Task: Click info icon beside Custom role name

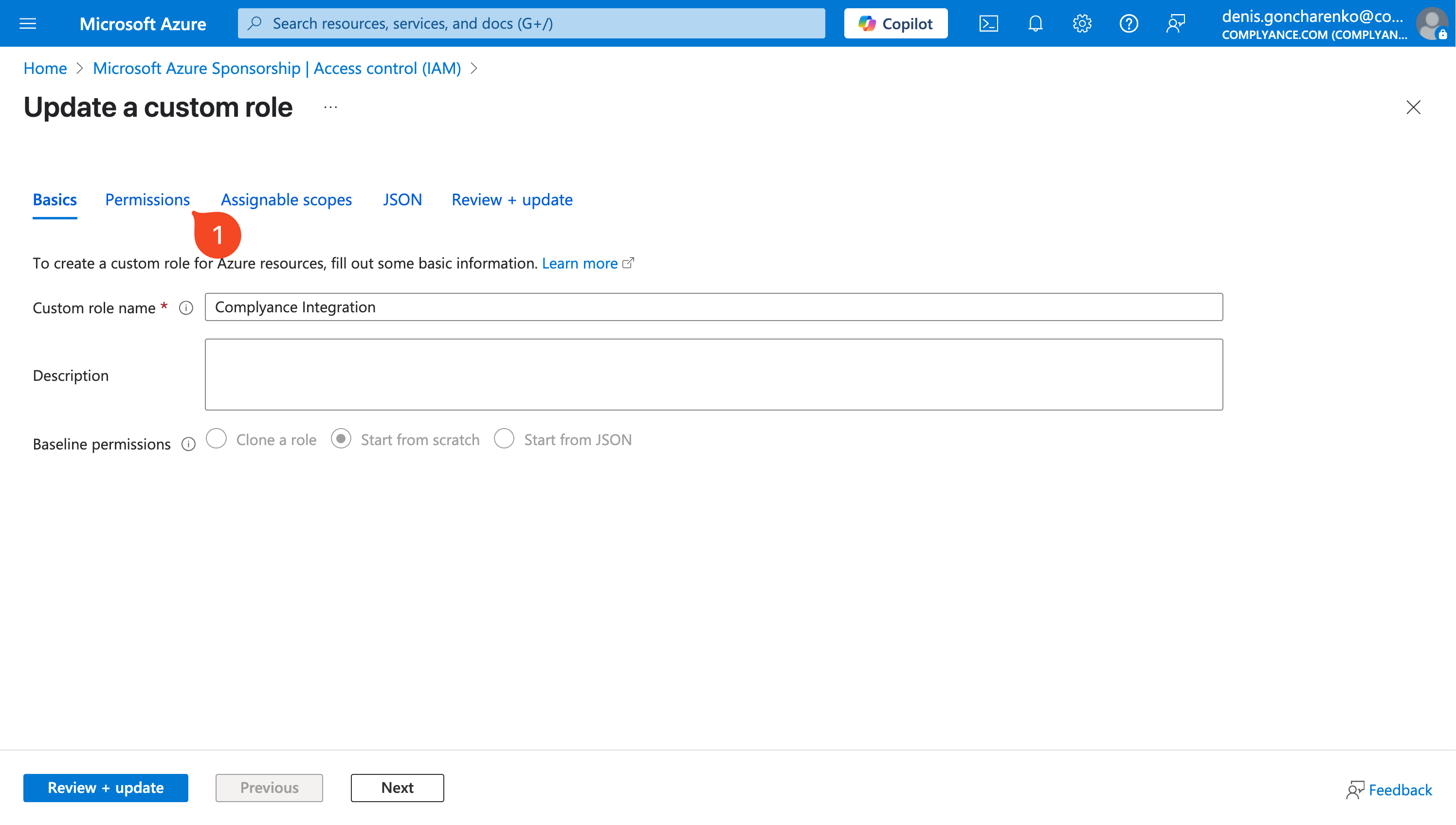Action: pos(186,308)
